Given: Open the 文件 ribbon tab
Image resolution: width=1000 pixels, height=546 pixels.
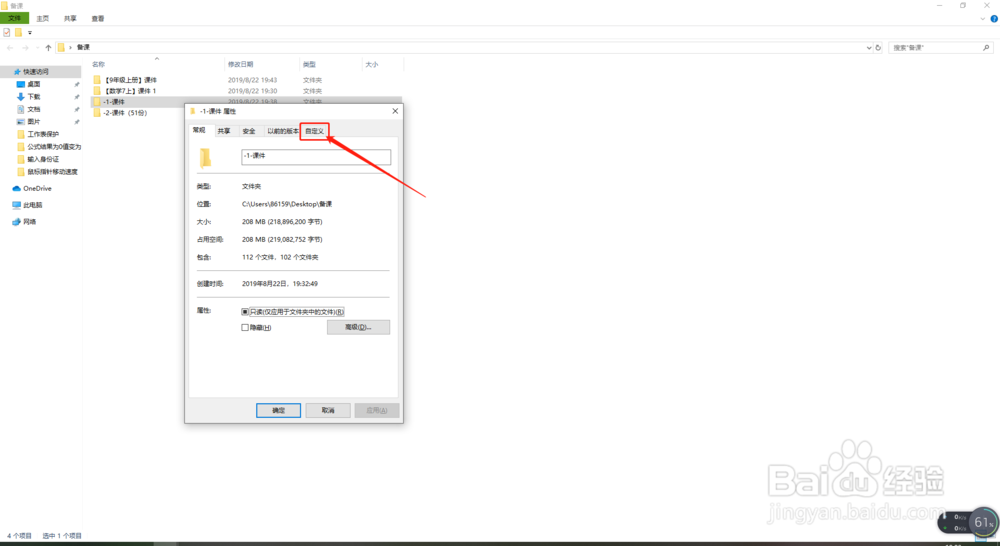Looking at the screenshot, I should 14,18.
